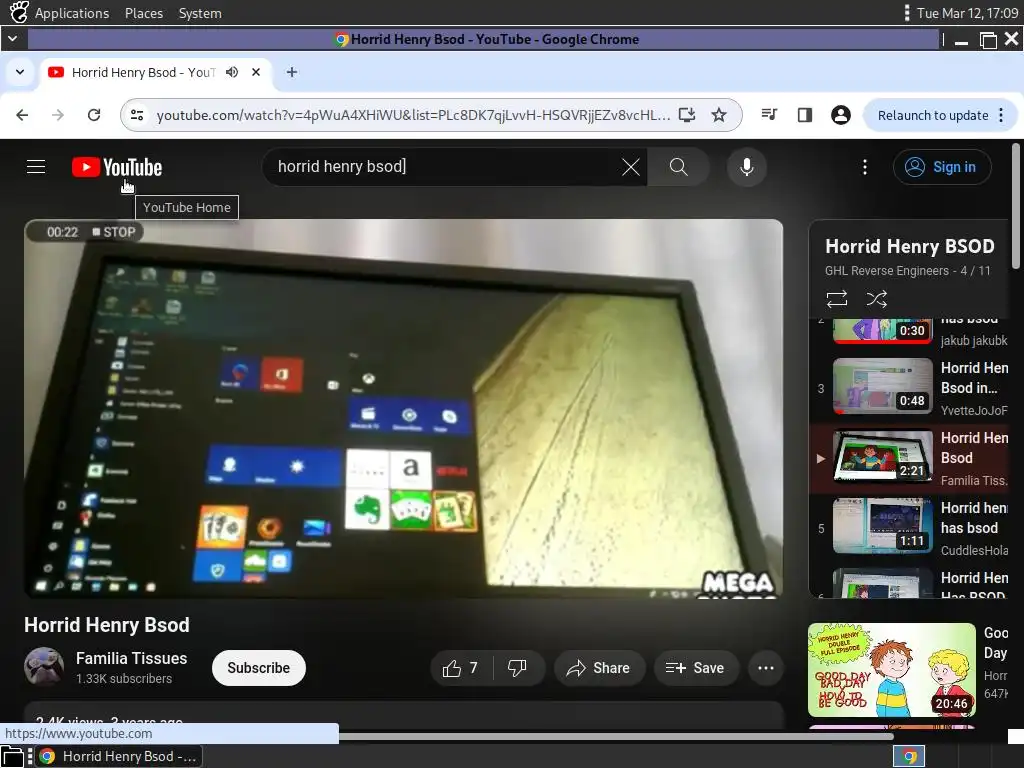1024x768 pixels.
Task: Subscribe to Familia Tissues
Action: pyautogui.click(x=259, y=668)
